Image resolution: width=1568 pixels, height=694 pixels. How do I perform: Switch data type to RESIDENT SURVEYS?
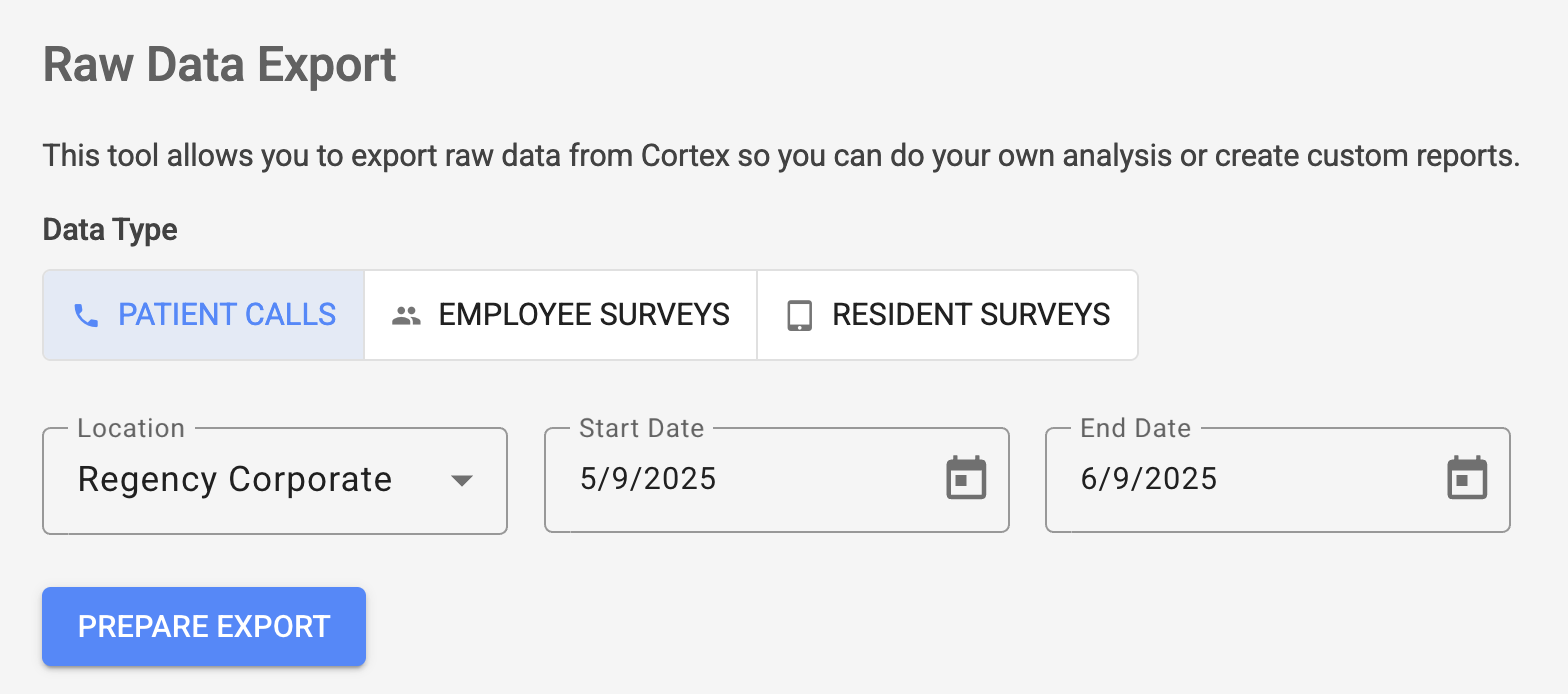947,315
